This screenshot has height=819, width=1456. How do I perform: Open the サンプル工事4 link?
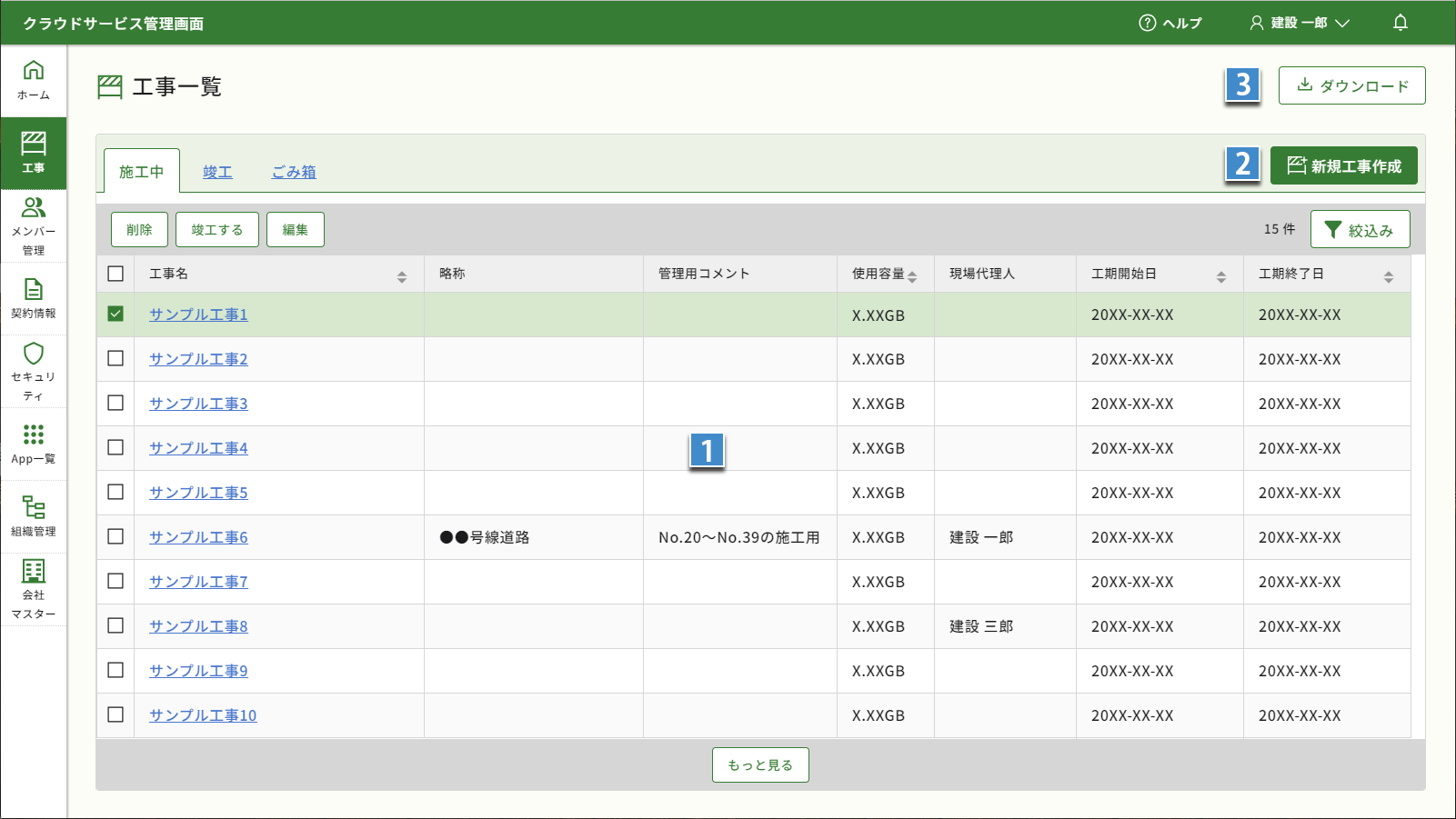click(x=198, y=448)
